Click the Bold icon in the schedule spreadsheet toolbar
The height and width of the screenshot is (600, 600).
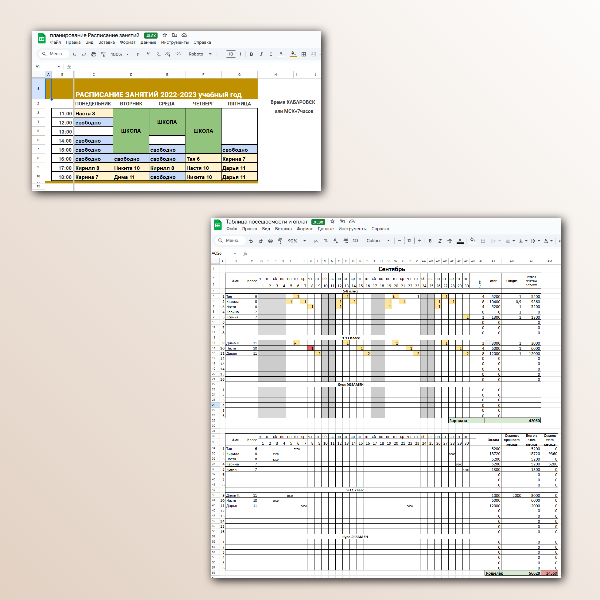[250, 54]
